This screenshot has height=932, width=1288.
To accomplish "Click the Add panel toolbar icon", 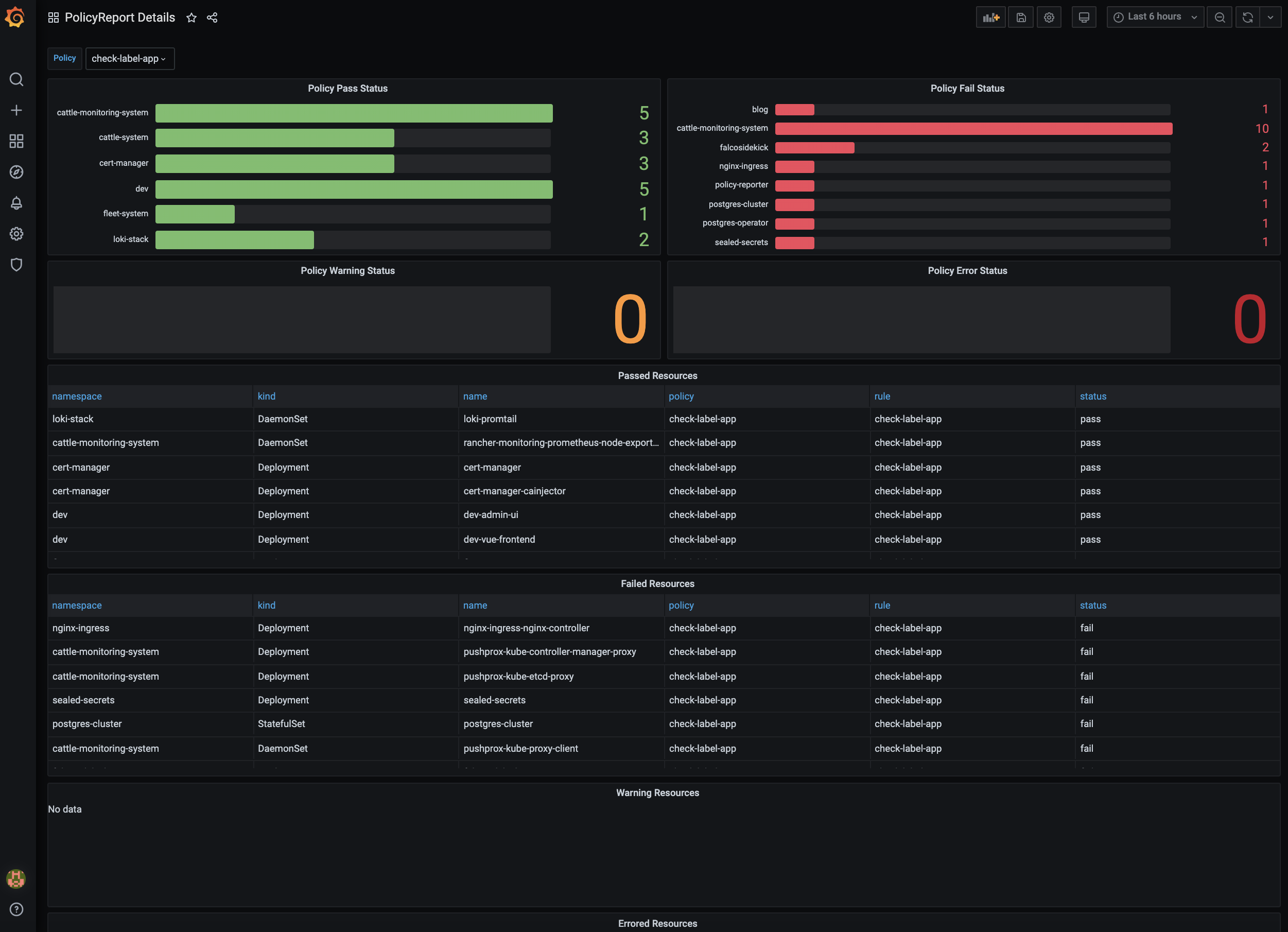I will pos(990,17).
